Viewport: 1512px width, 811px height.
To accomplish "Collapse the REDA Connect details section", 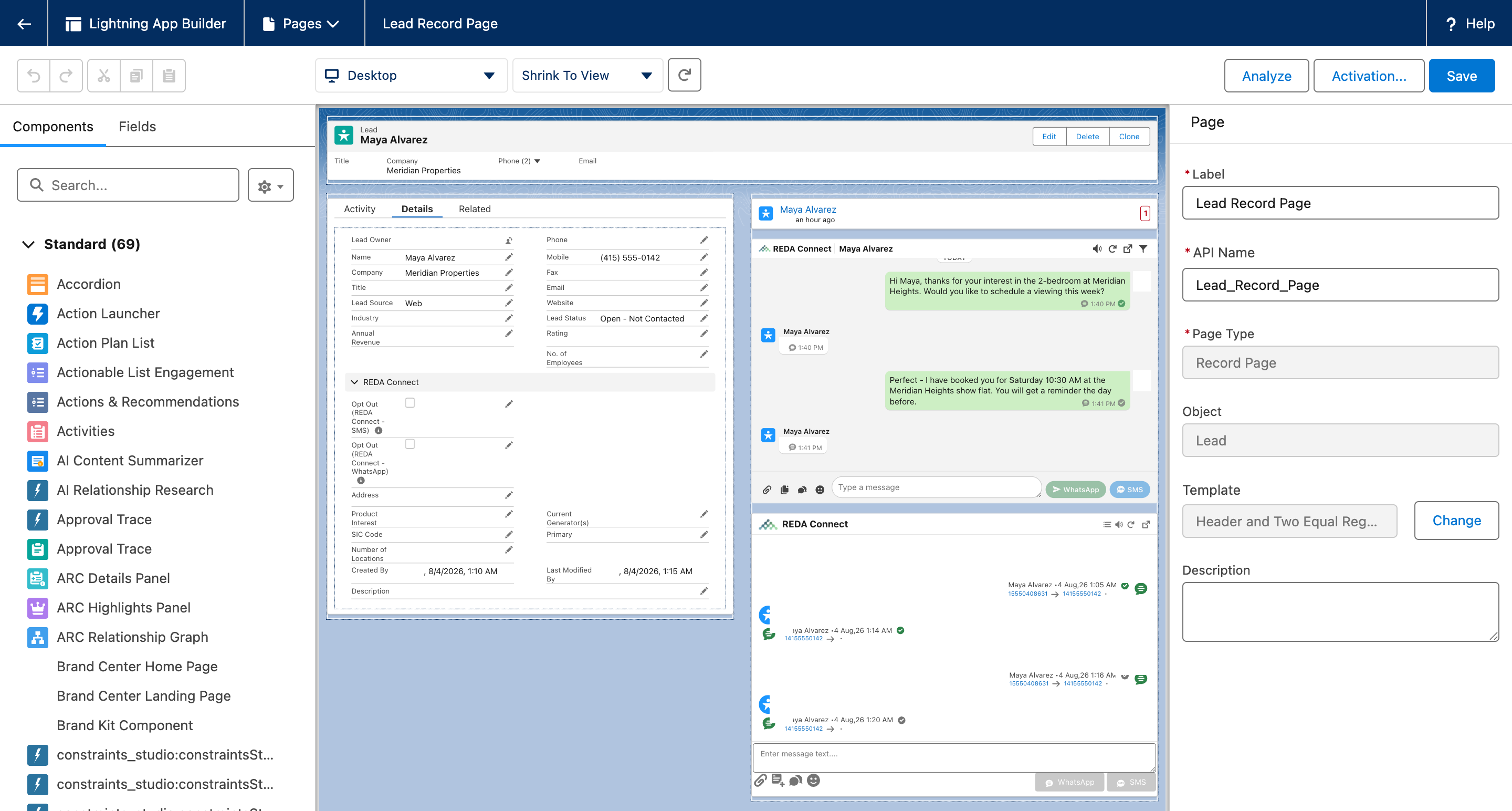I will [x=354, y=382].
